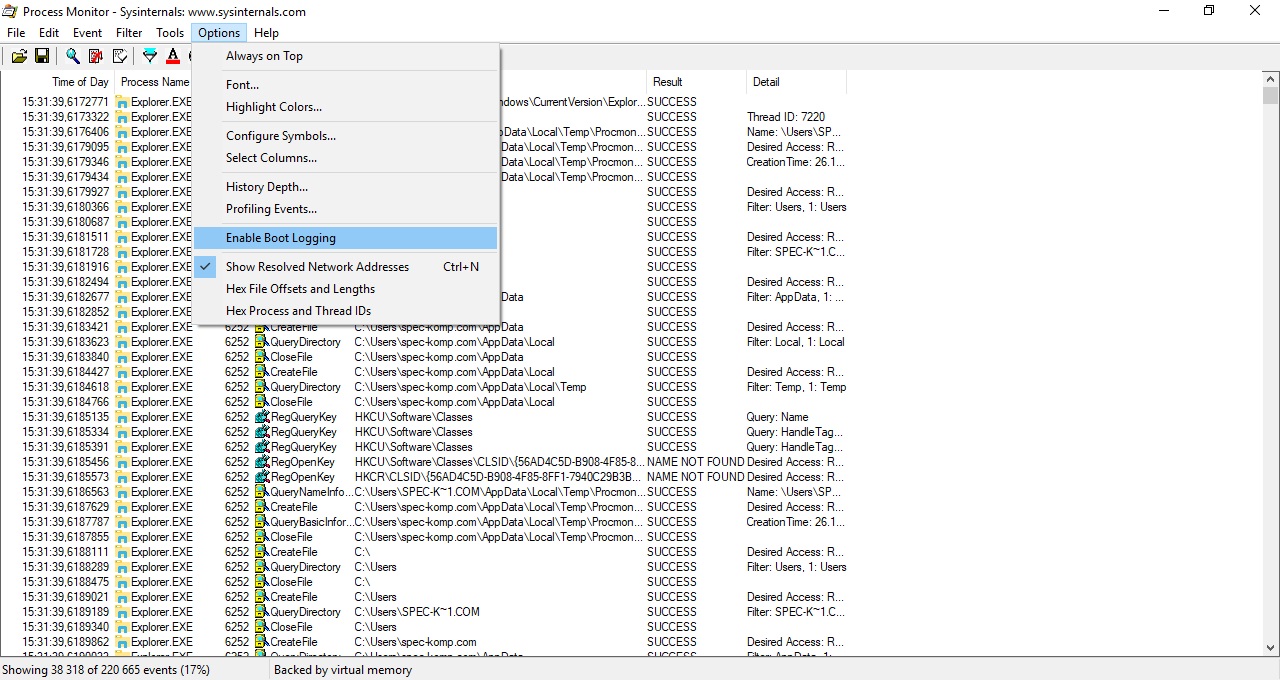Click the vertical scrollbar up arrow
1280x680 pixels.
(1270, 79)
